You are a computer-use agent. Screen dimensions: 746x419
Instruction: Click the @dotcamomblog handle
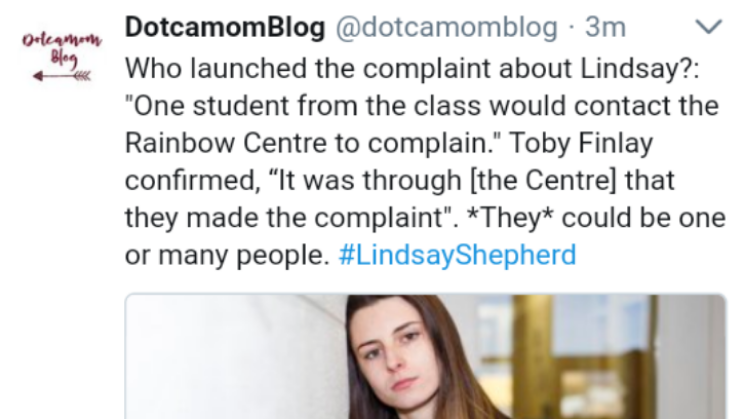coord(447,27)
